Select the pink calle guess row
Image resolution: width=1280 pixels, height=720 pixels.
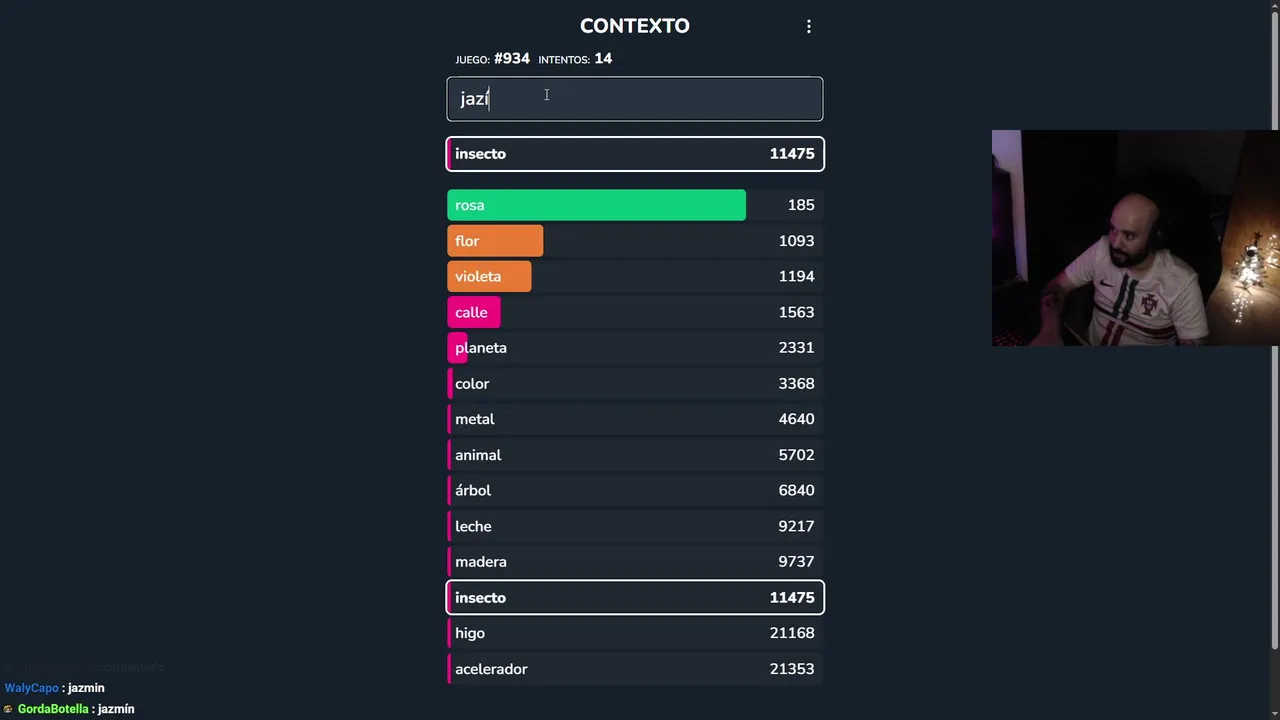click(635, 312)
